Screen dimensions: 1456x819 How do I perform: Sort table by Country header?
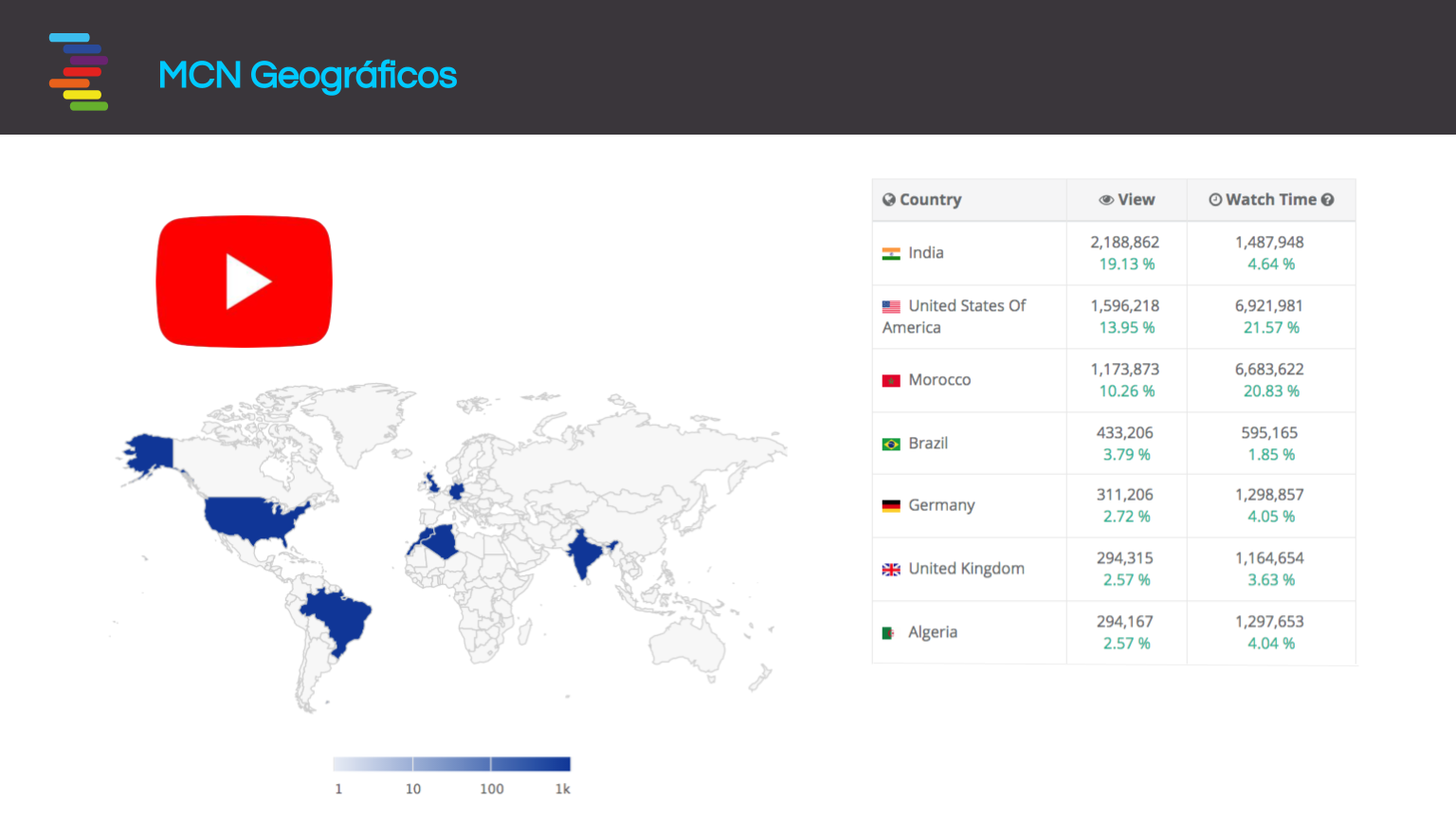969,200
